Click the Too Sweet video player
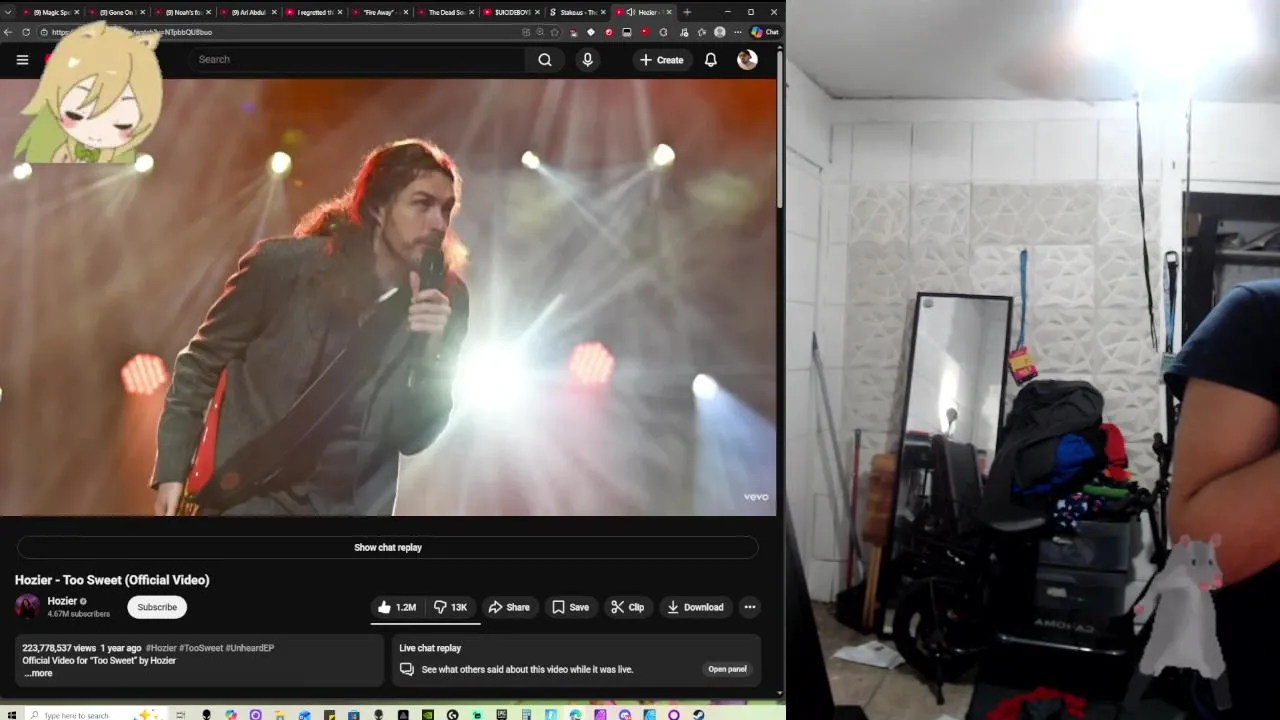 pos(388,297)
